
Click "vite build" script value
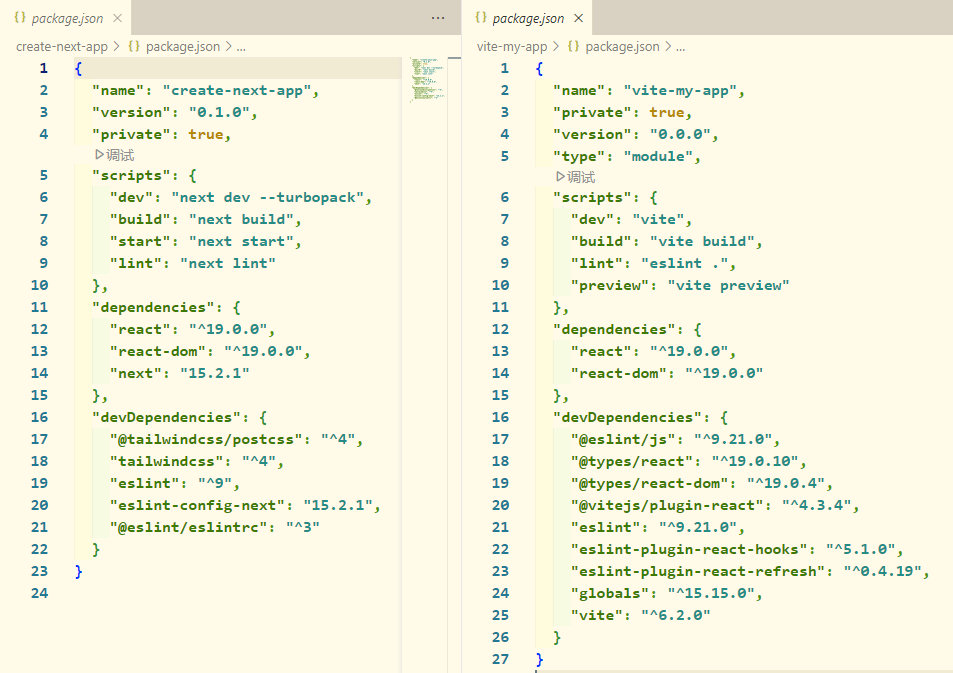702,241
